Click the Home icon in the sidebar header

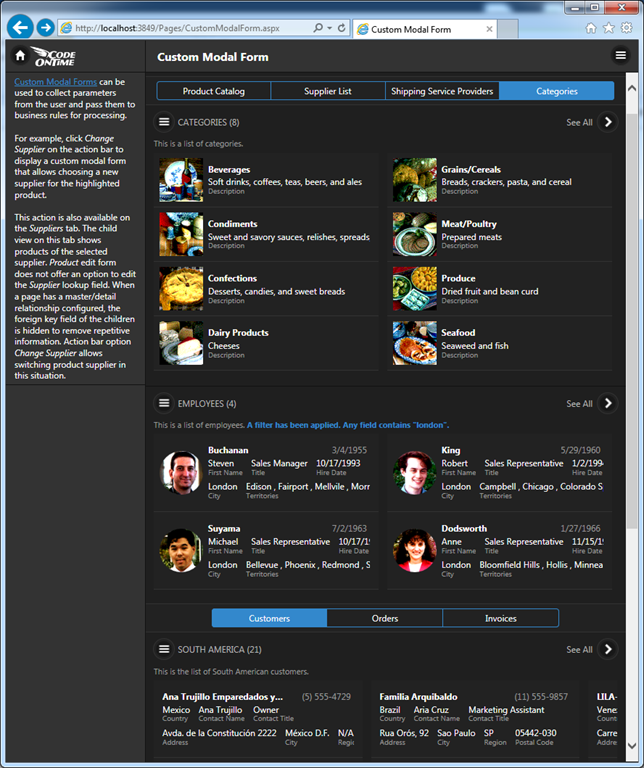[20, 55]
